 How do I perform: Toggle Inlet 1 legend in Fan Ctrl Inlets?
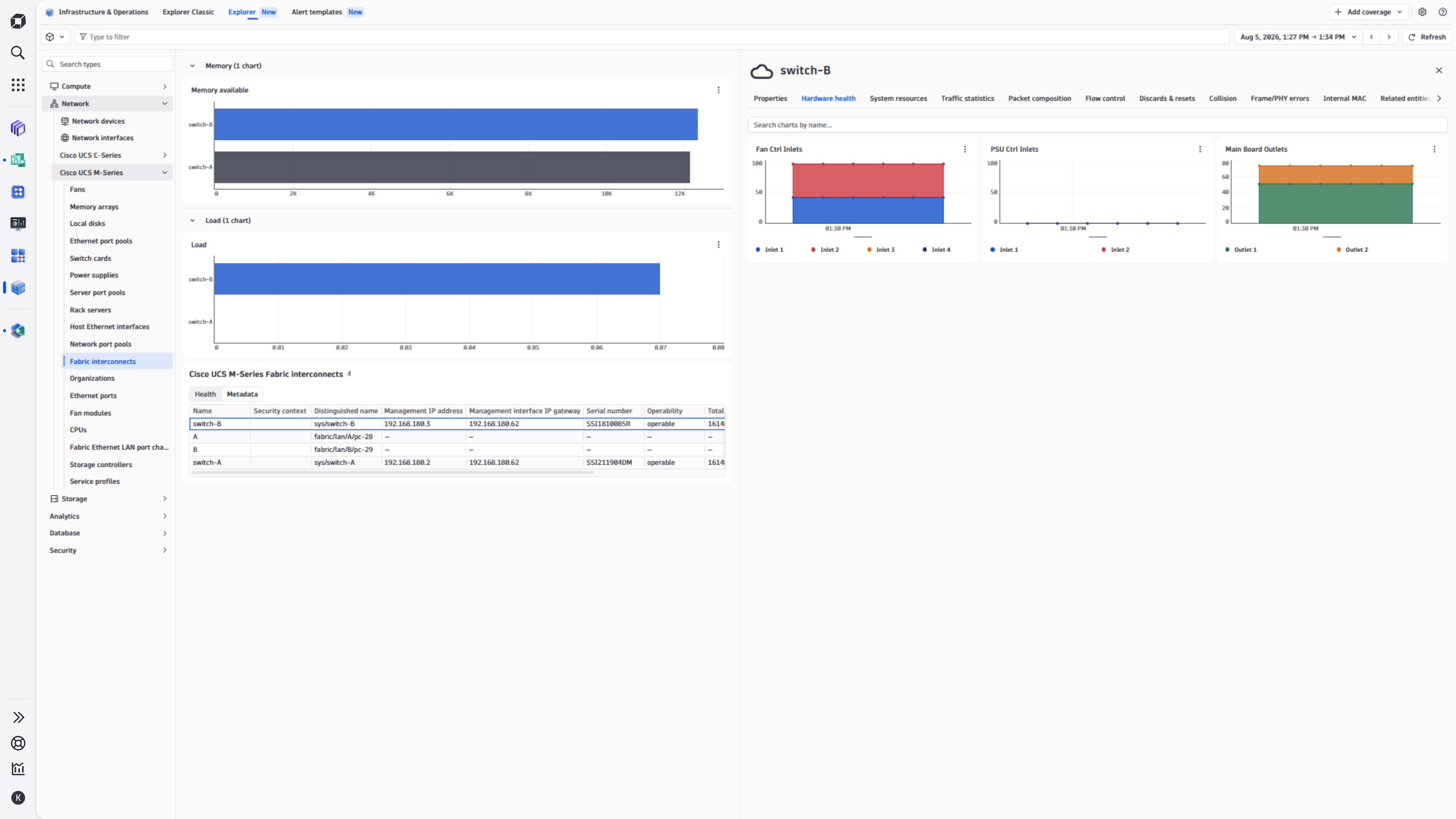coord(769,249)
